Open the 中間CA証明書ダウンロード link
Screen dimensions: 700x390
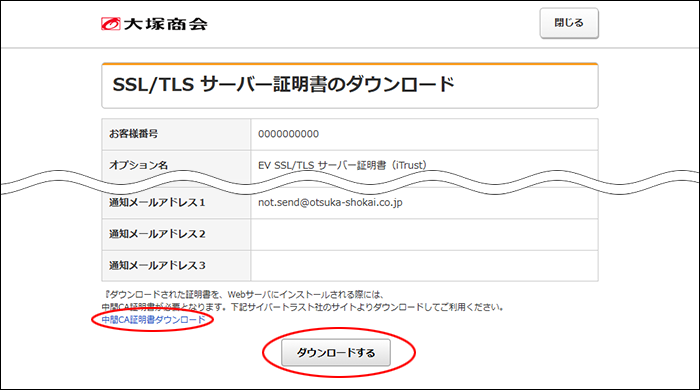(x=153, y=319)
